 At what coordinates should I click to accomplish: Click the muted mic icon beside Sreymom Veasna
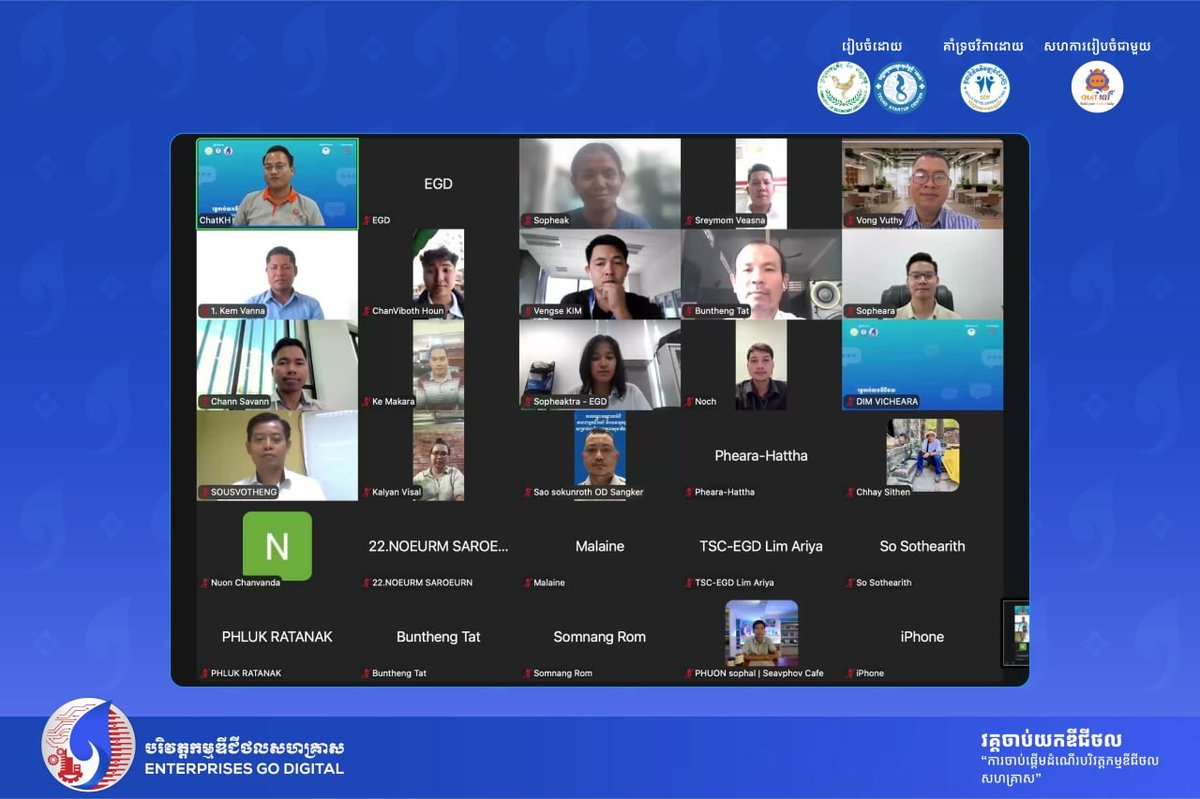688,220
